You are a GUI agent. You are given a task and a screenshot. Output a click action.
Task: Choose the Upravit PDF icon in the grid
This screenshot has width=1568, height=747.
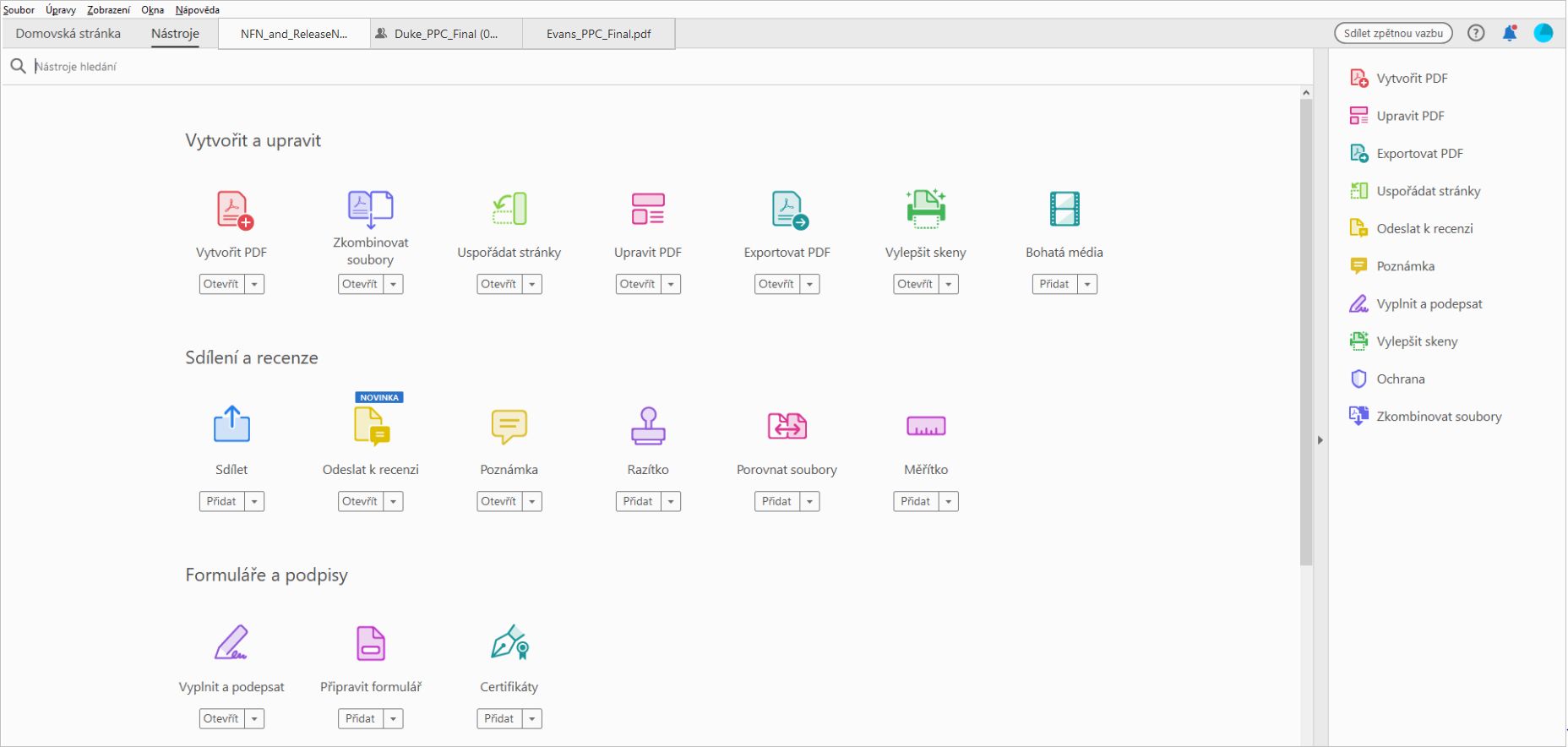pos(648,209)
